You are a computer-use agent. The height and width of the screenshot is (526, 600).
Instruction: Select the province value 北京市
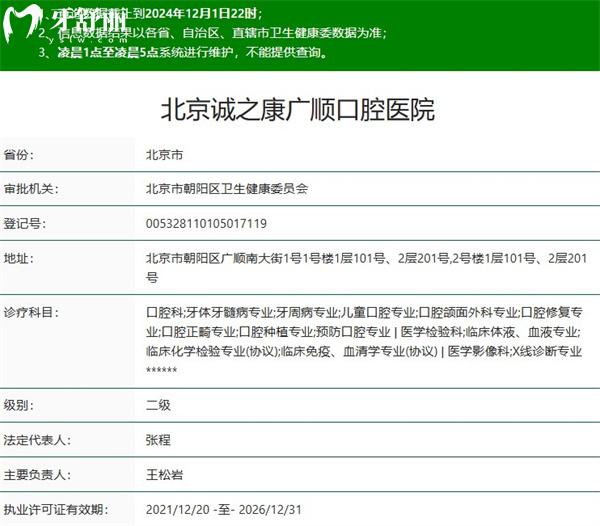pos(164,155)
